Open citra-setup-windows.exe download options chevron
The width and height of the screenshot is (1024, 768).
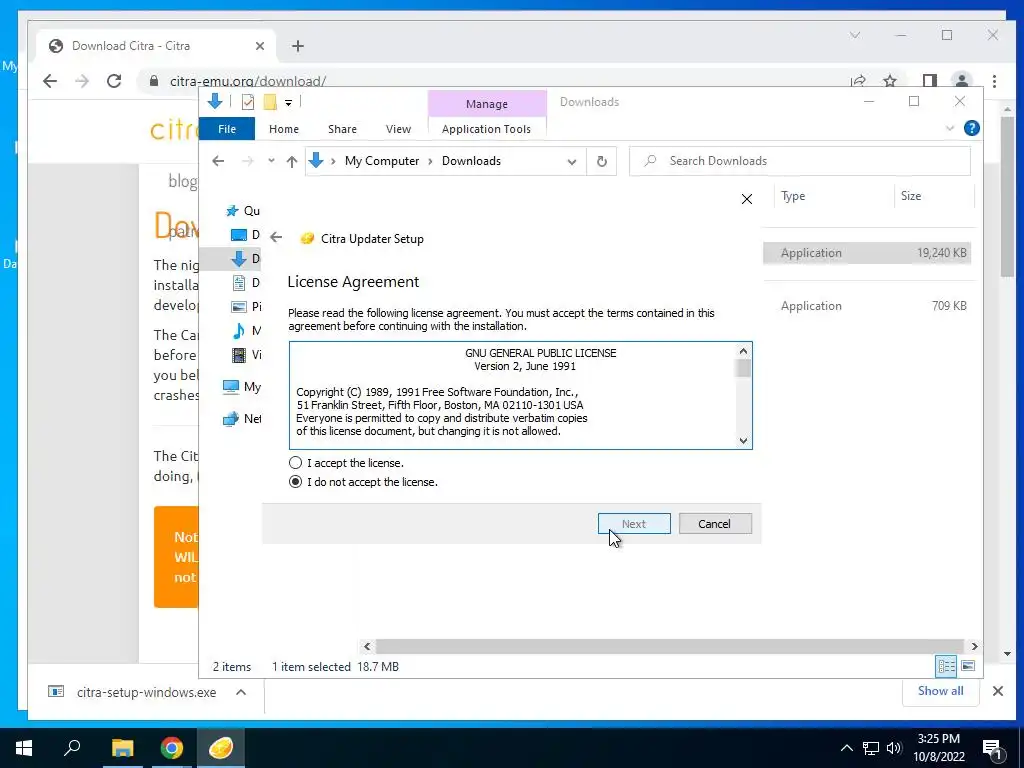[241, 692]
